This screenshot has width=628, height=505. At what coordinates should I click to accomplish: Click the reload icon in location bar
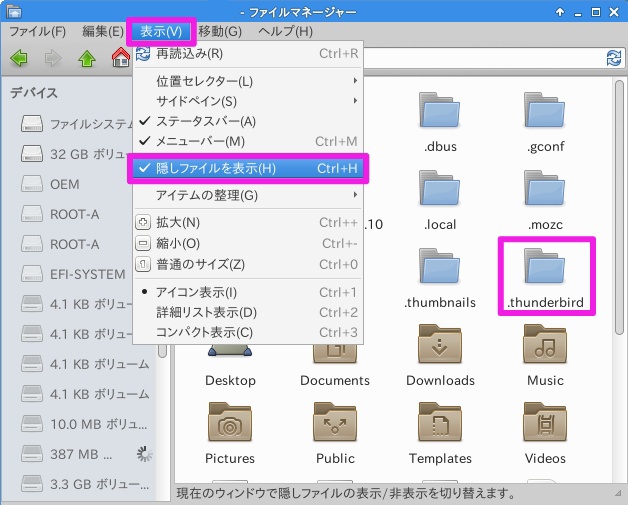pyautogui.click(x=614, y=58)
